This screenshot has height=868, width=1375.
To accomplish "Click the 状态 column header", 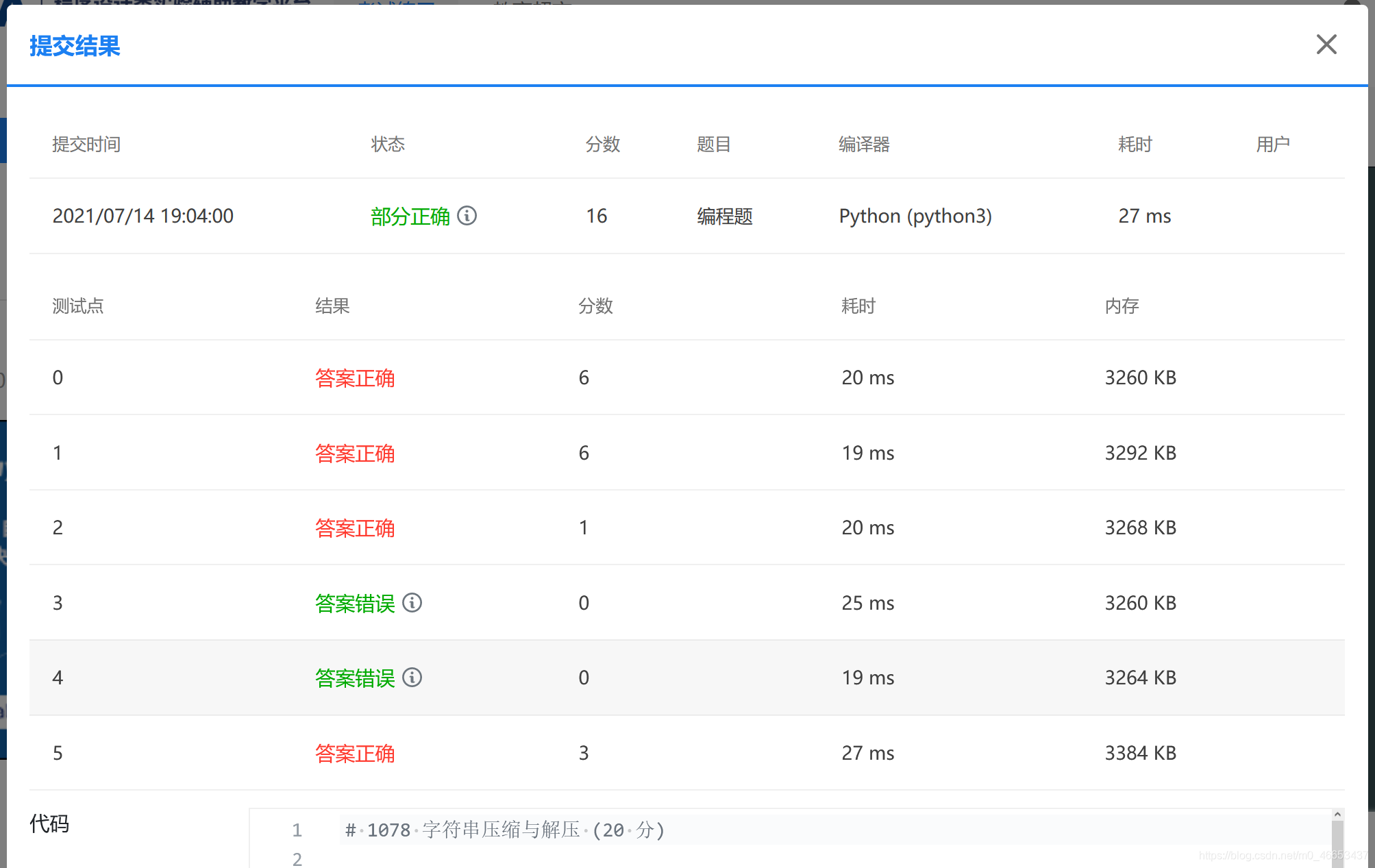I will [388, 145].
